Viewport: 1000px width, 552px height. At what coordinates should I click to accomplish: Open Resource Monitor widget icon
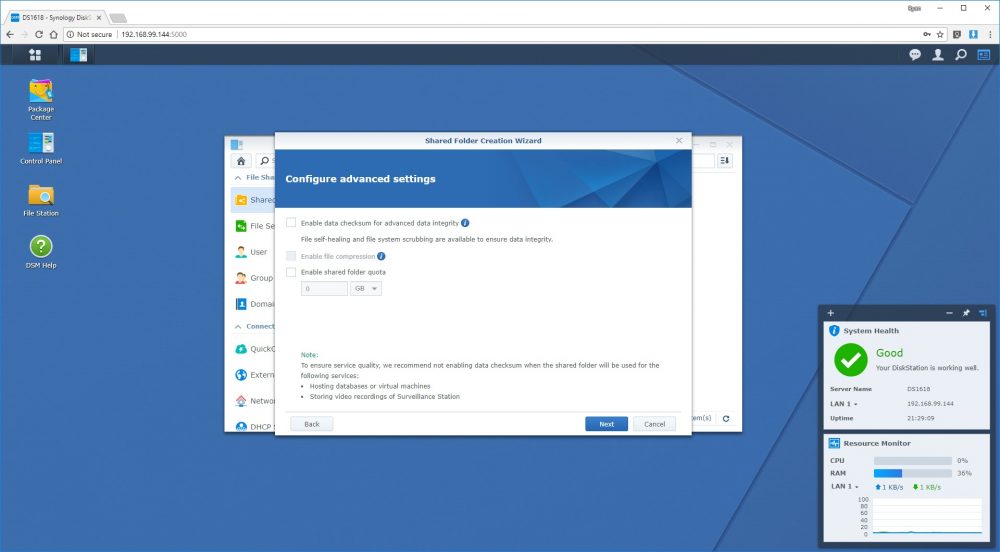(834, 443)
